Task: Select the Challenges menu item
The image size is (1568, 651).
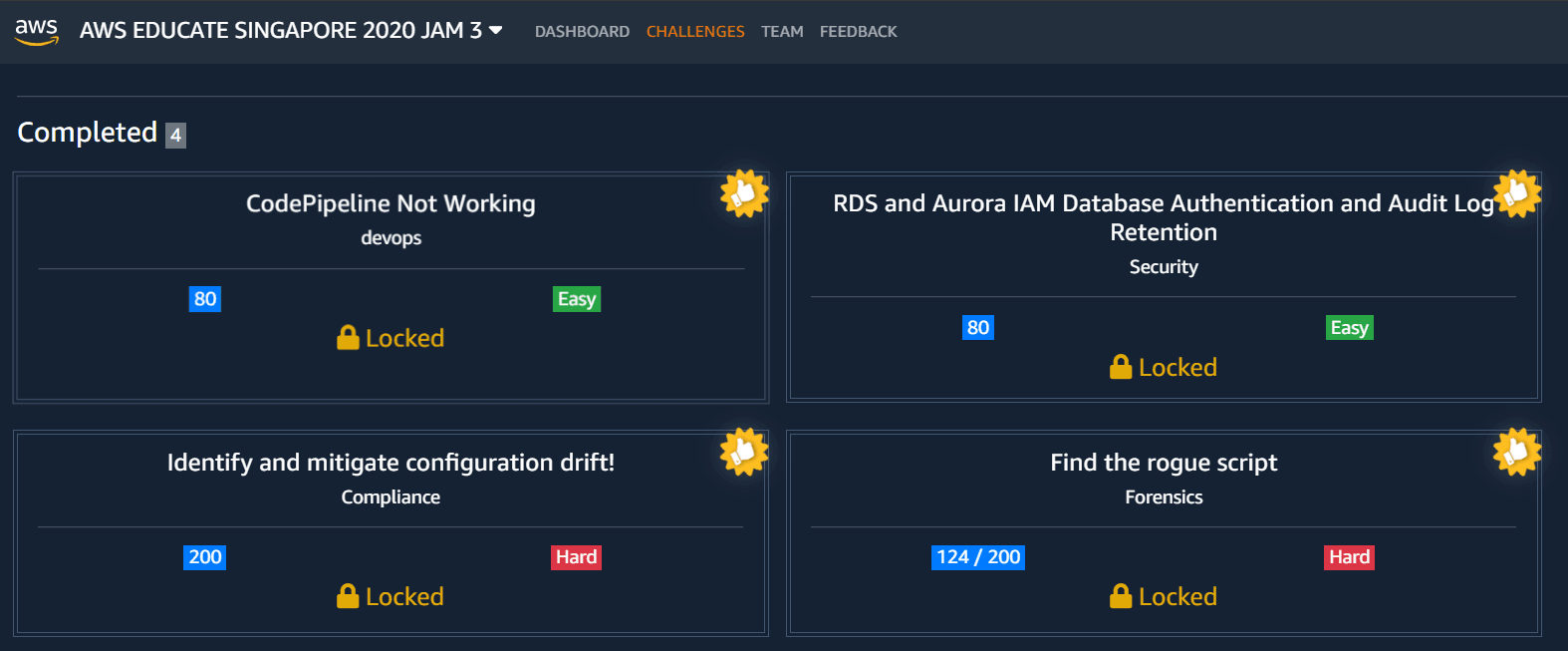Action: pos(695,32)
